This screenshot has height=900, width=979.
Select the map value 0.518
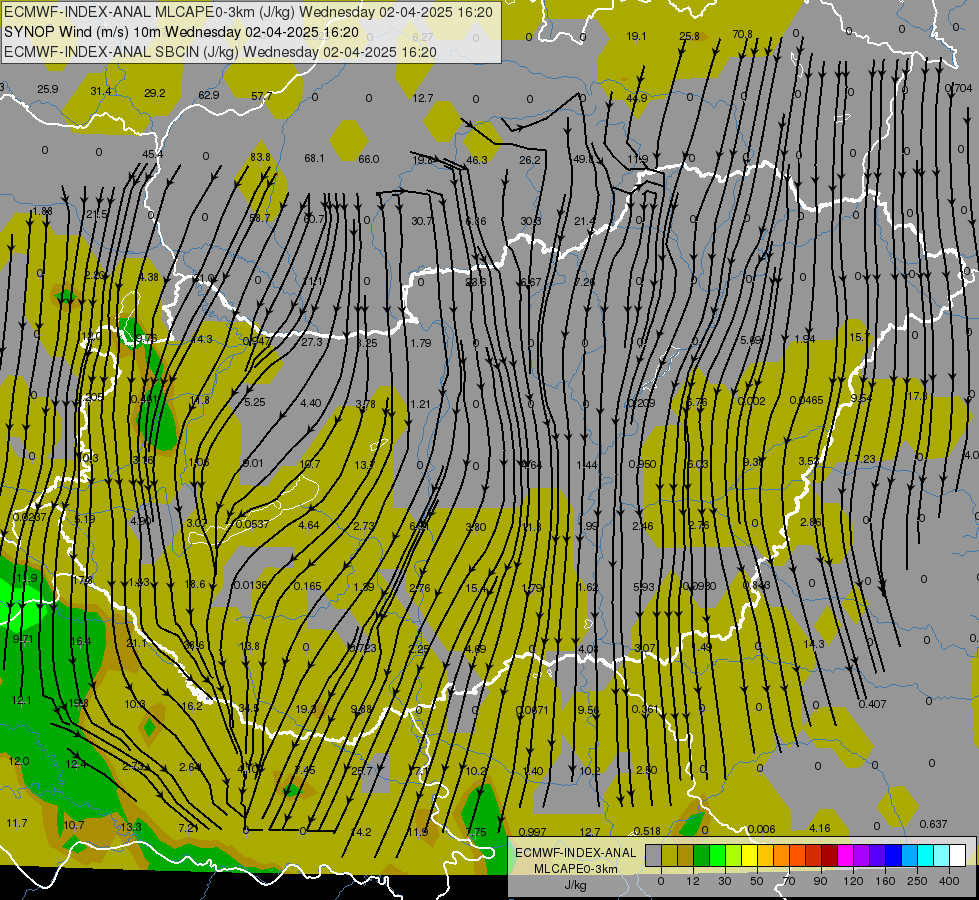click(647, 831)
